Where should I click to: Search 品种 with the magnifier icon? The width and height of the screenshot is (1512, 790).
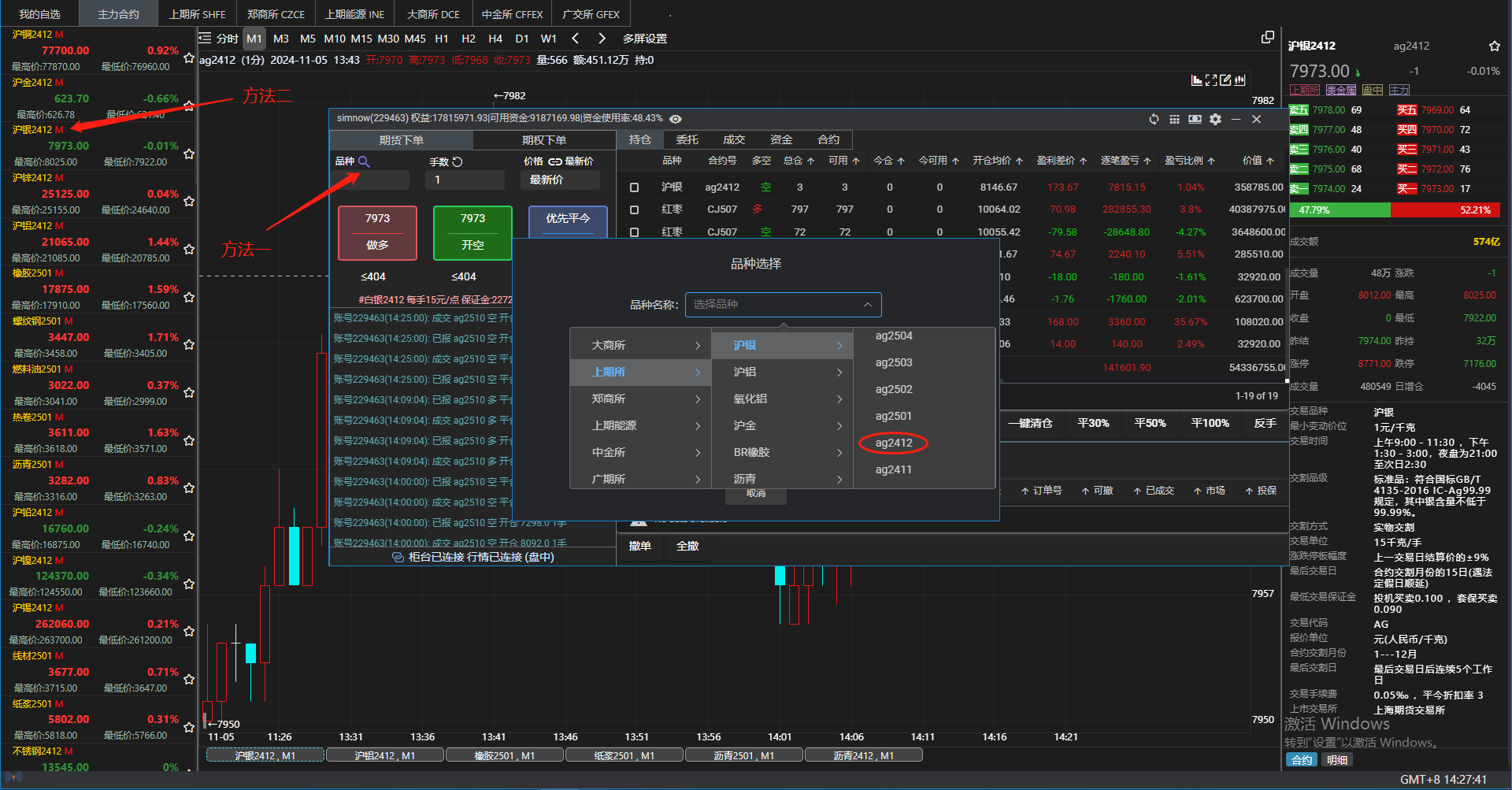[364, 161]
